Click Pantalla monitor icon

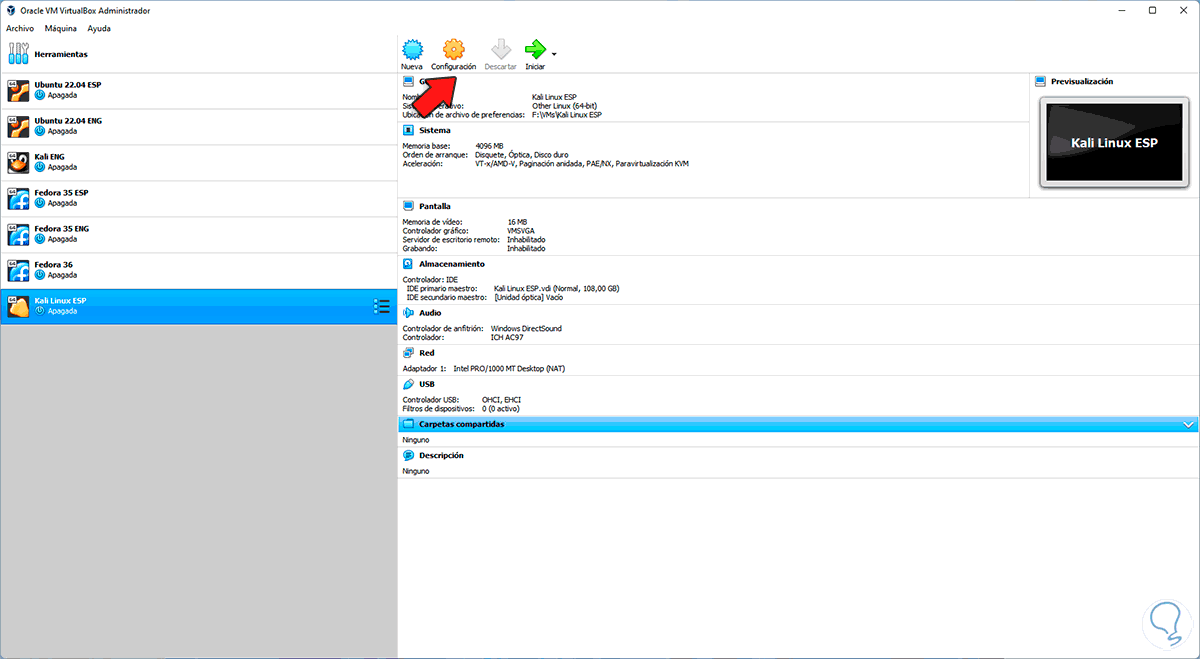[408, 206]
